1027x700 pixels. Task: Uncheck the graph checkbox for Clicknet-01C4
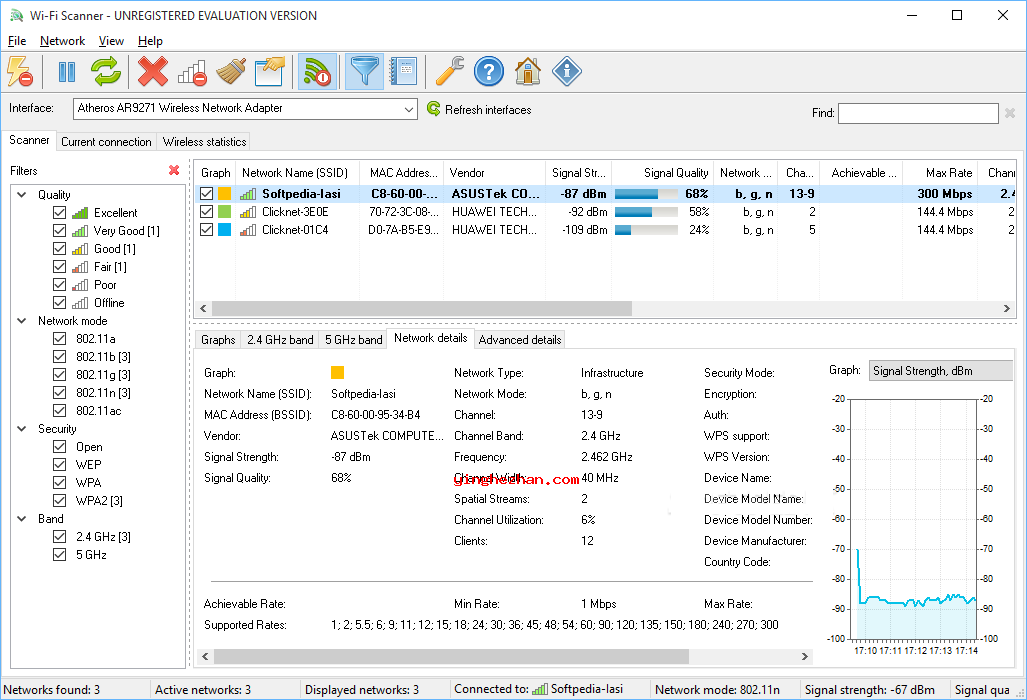(x=206, y=230)
